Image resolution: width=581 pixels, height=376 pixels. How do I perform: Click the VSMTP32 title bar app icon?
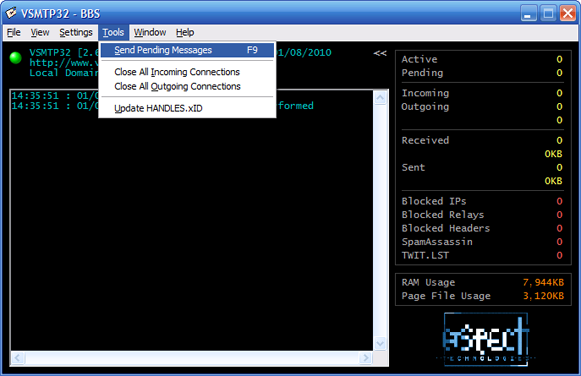pos(11,13)
